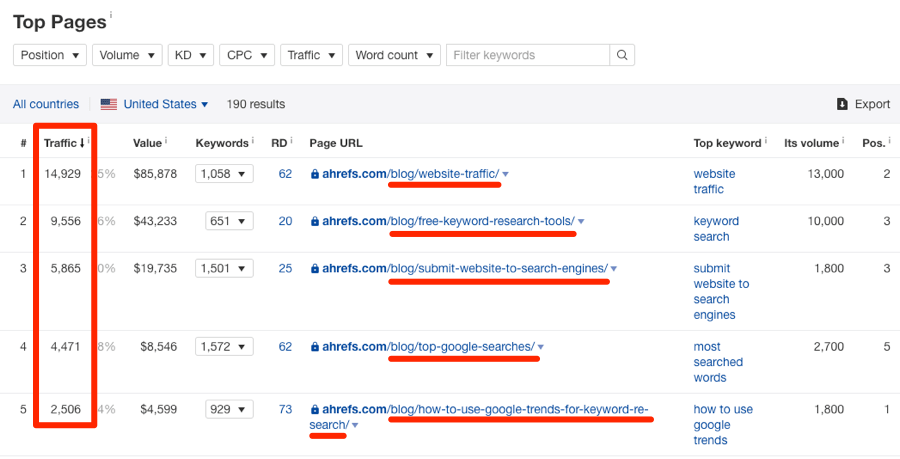The height and width of the screenshot is (459, 900).
Task: Select the All countries tab
Action: click(x=46, y=104)
